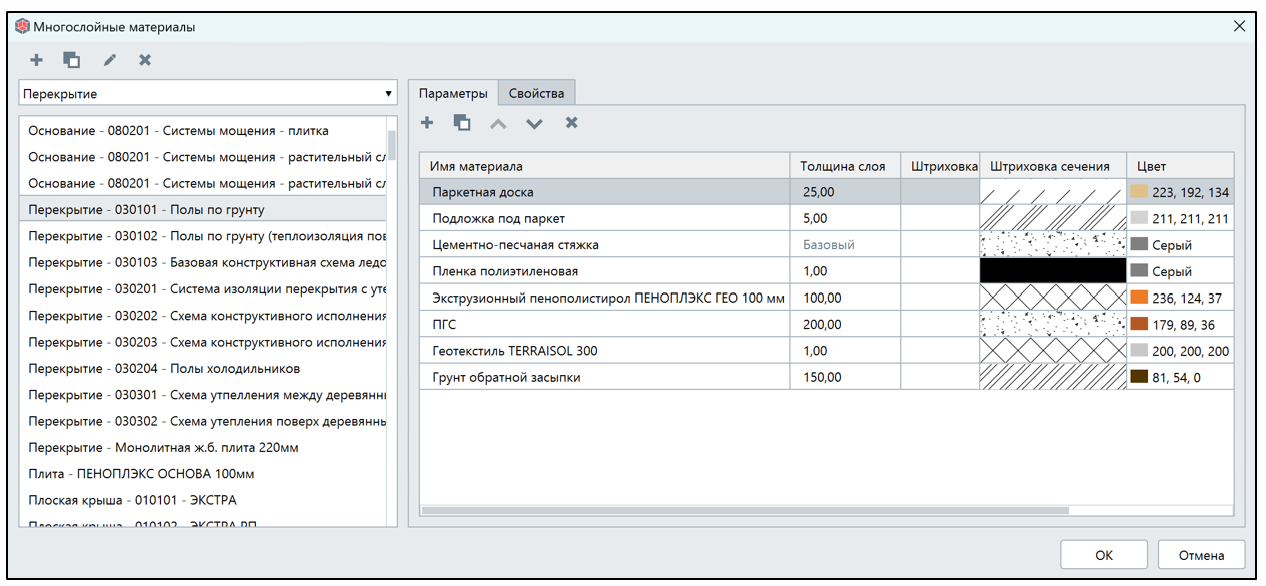Viewport: 1266px width, 586px height.
Task: Open color swatch 223, 192, 134 of Паркетная доска
Action: pos(1139,192)
